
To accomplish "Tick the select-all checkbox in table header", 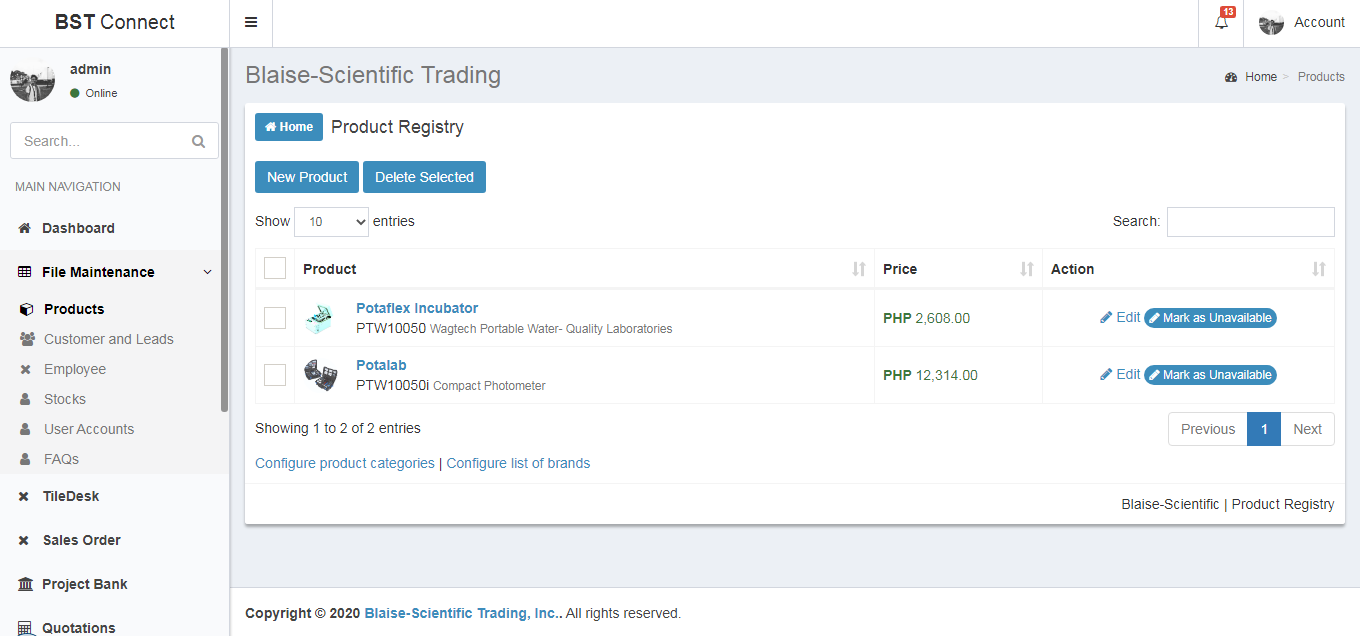I will (275, 268).
